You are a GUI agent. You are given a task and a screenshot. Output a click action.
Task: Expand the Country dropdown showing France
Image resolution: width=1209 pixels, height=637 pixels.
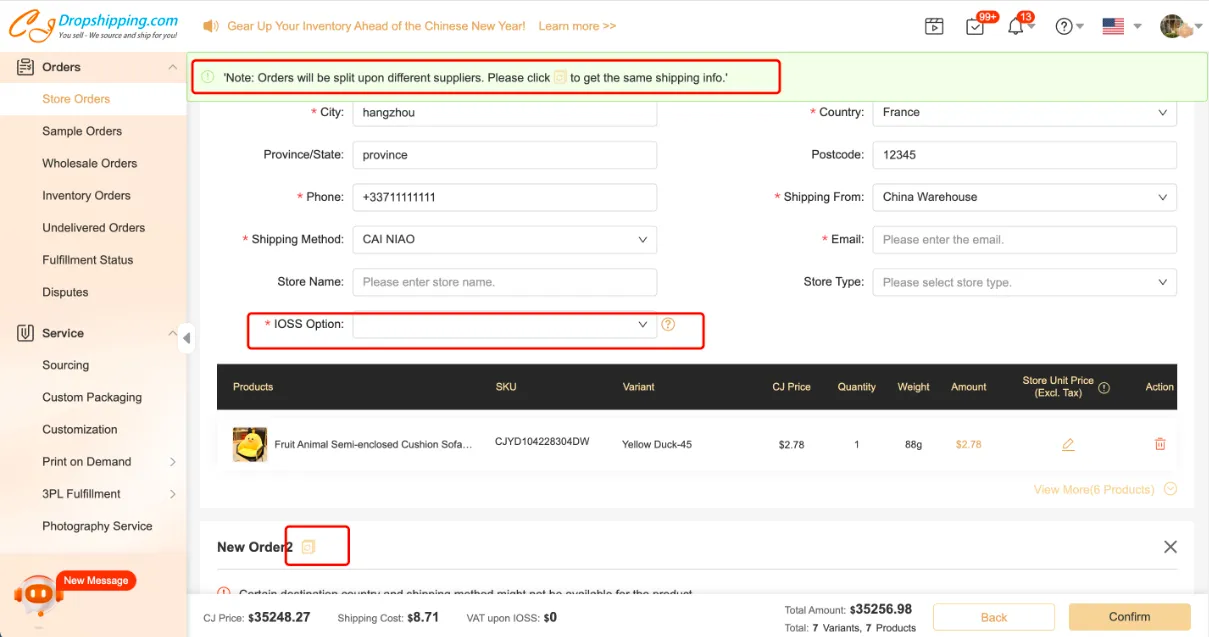click(1024, 113)
